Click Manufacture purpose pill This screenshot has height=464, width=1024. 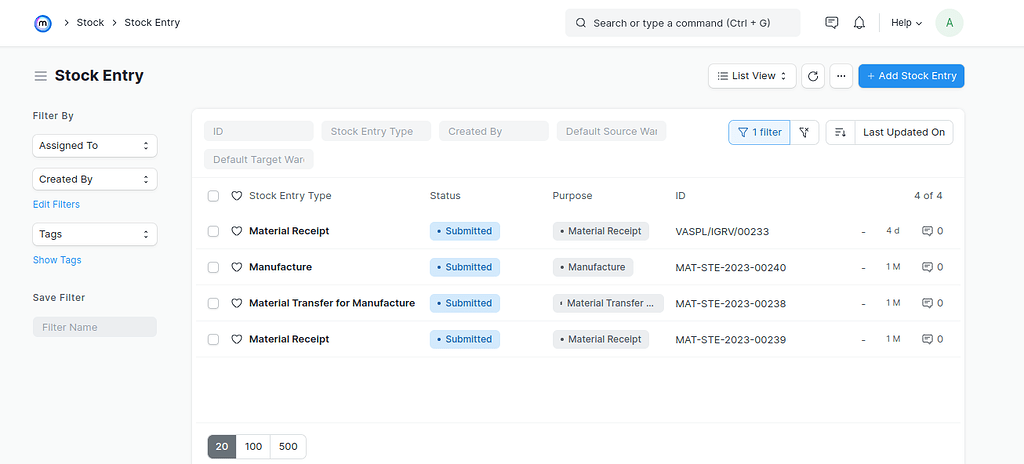click(593, 267)
